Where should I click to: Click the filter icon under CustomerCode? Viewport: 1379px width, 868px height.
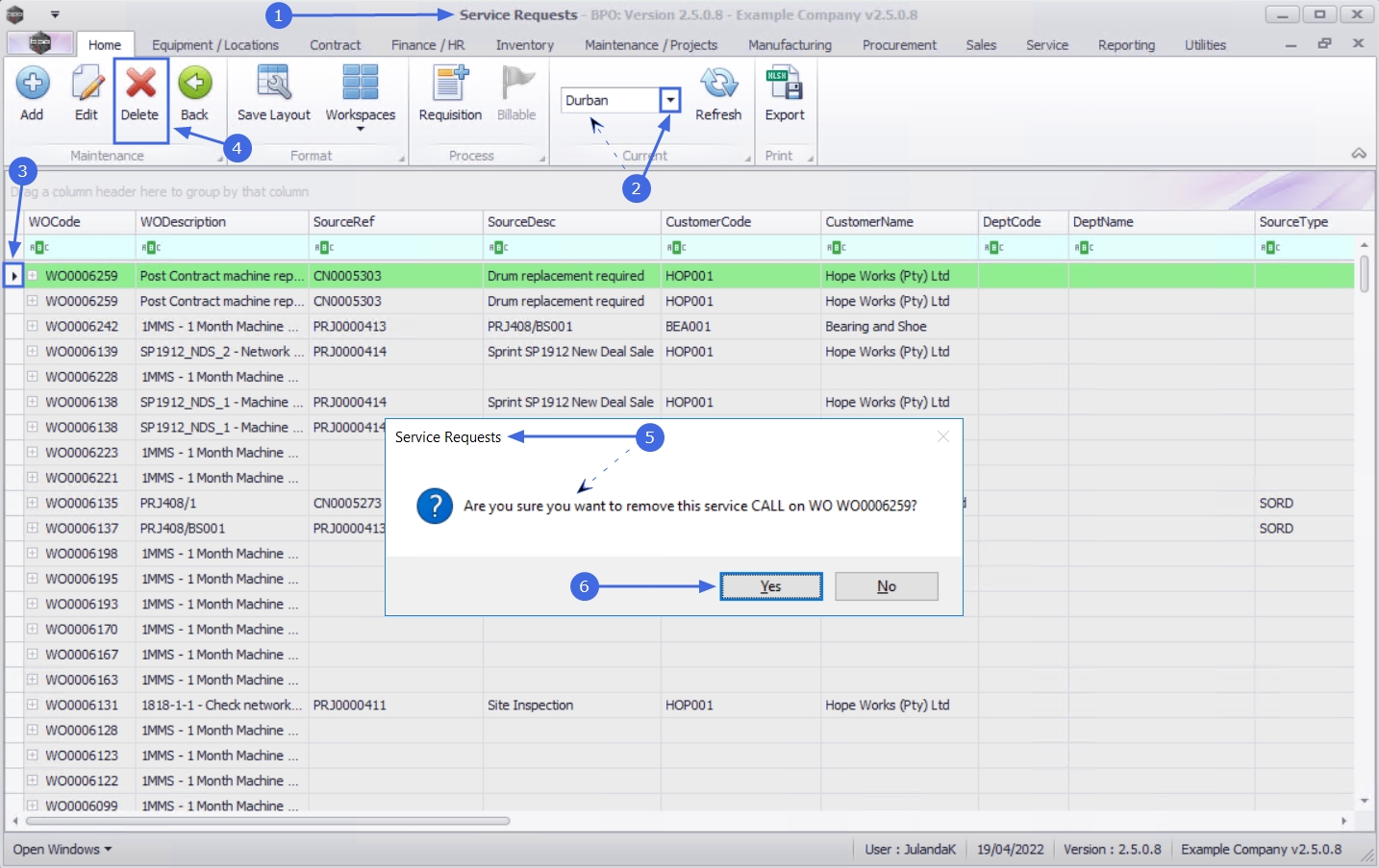point(676,248)
